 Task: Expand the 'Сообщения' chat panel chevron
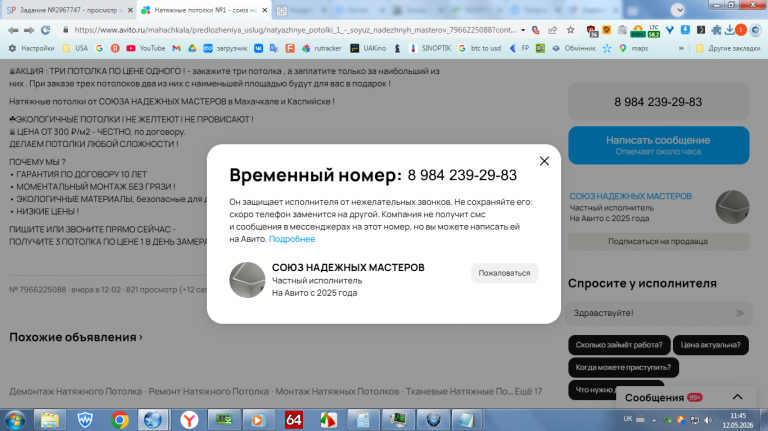[737, 397]
